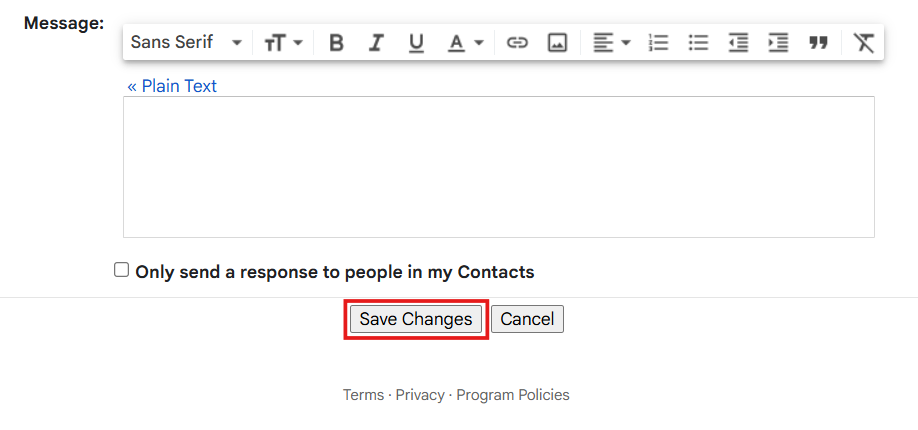Increase indent of text
Screen dimensions: 918x430
778,43
